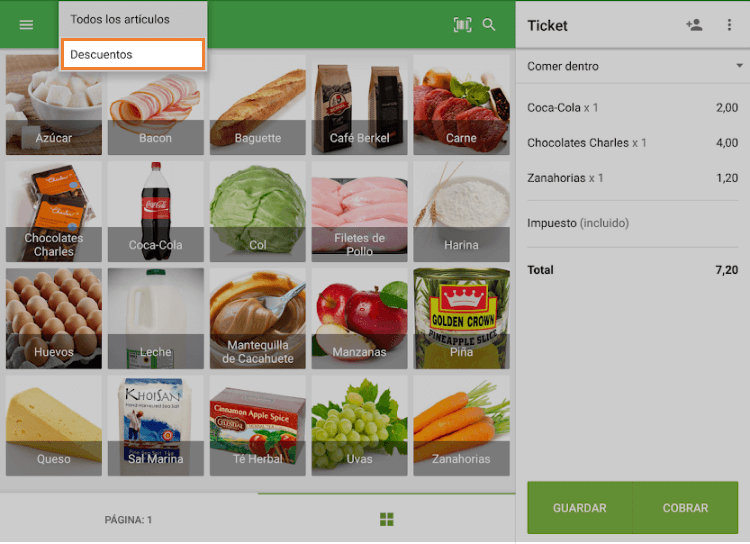The image size is (750, 544).
Task: Tap the Manzanas product tile
Action: pyautogui.click(x=359, y=318)
